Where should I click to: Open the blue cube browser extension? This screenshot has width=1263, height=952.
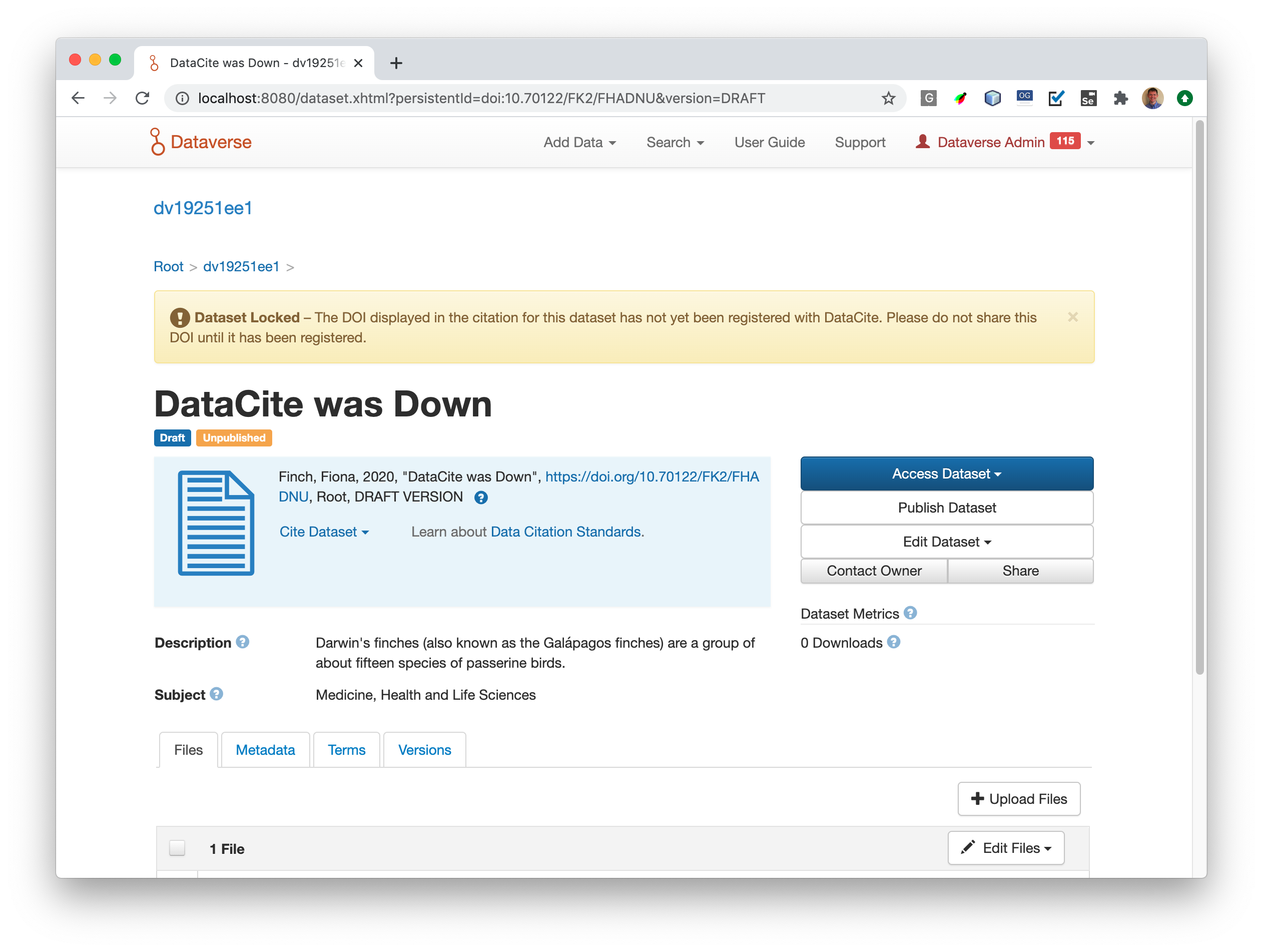point(992,98)
